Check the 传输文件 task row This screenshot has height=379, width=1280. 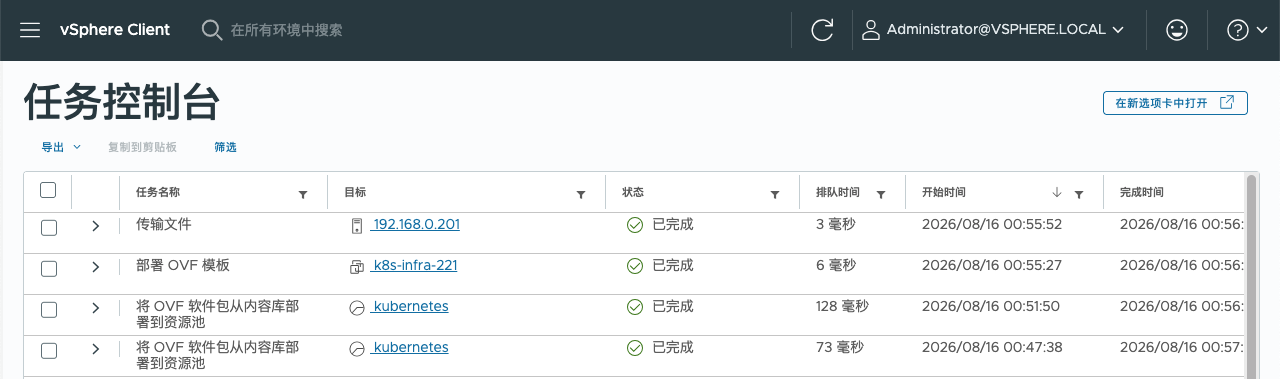coord(48,227)
